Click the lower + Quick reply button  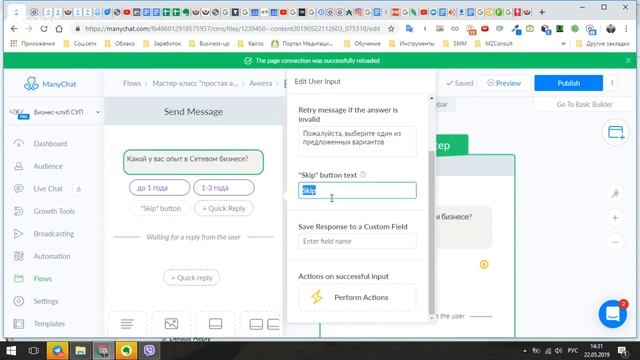tap(191, 278)
